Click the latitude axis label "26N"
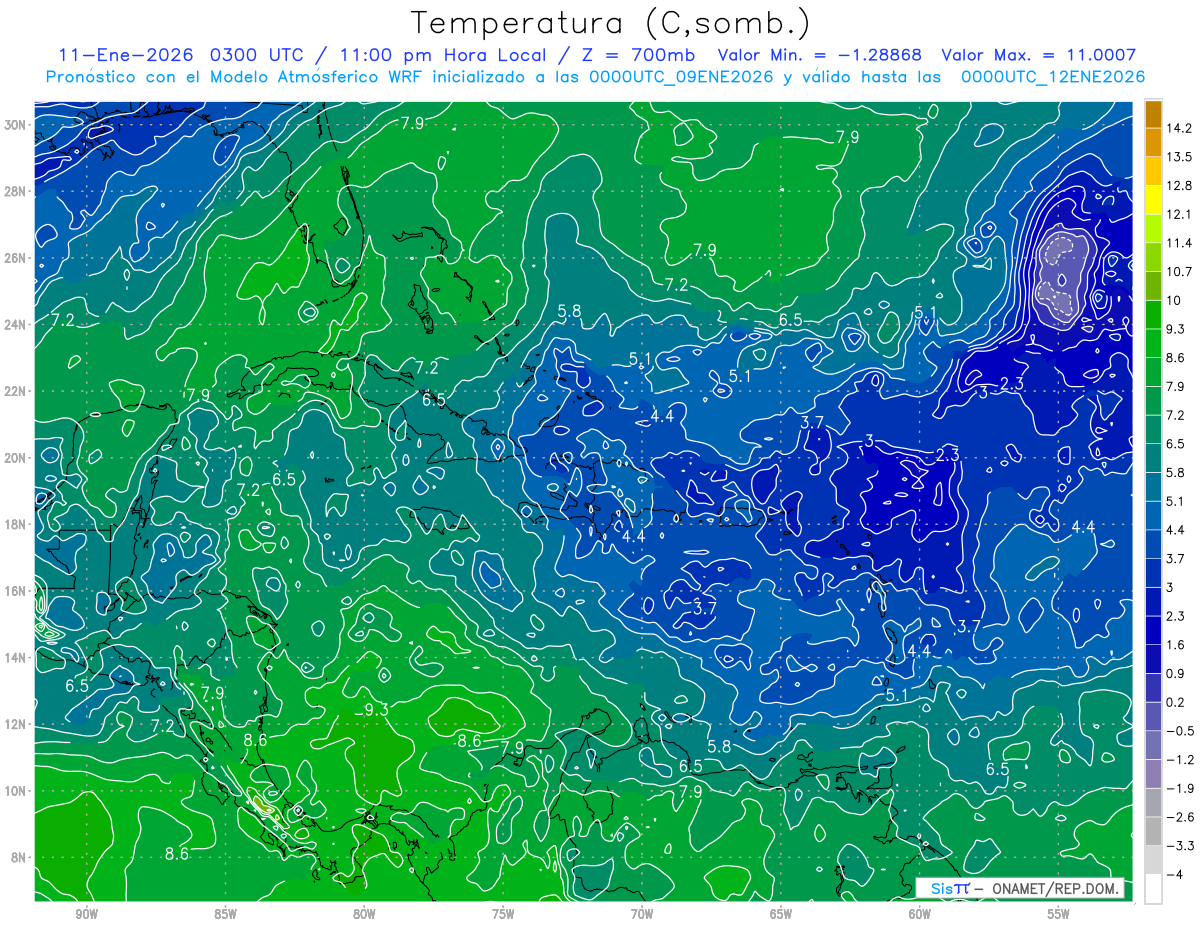Viewport: 1200px width, 927px height. pos(15,258)
